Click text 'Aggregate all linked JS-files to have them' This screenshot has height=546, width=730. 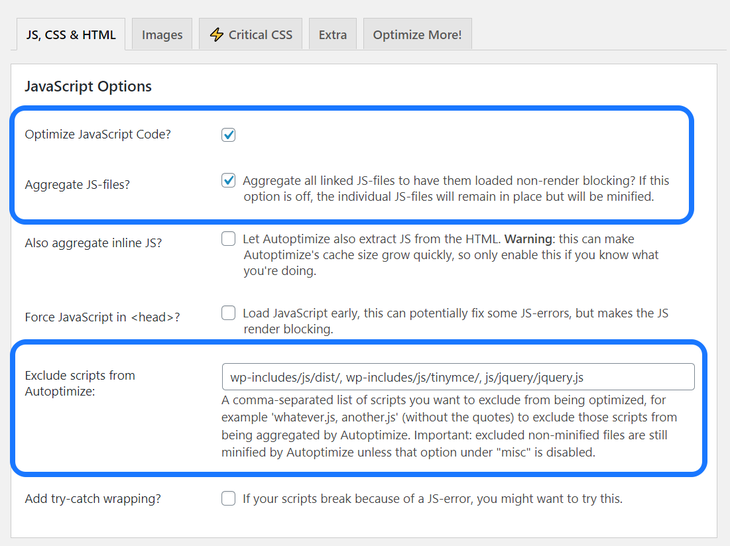[456, 189]
